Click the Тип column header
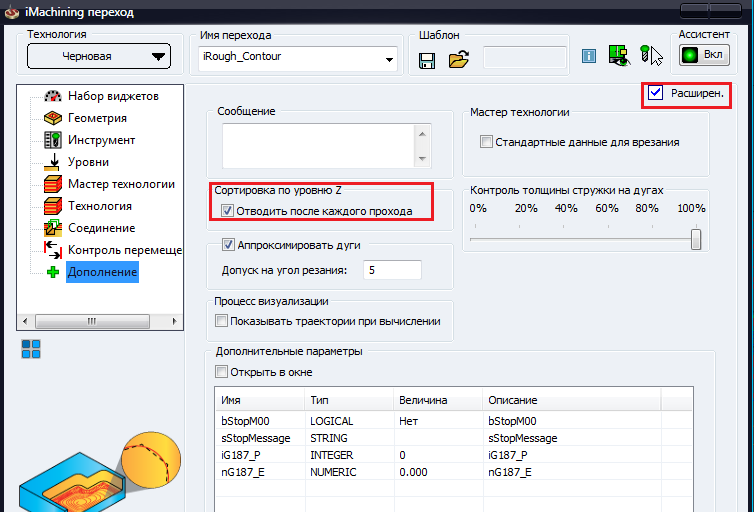 tap(349, 400)
